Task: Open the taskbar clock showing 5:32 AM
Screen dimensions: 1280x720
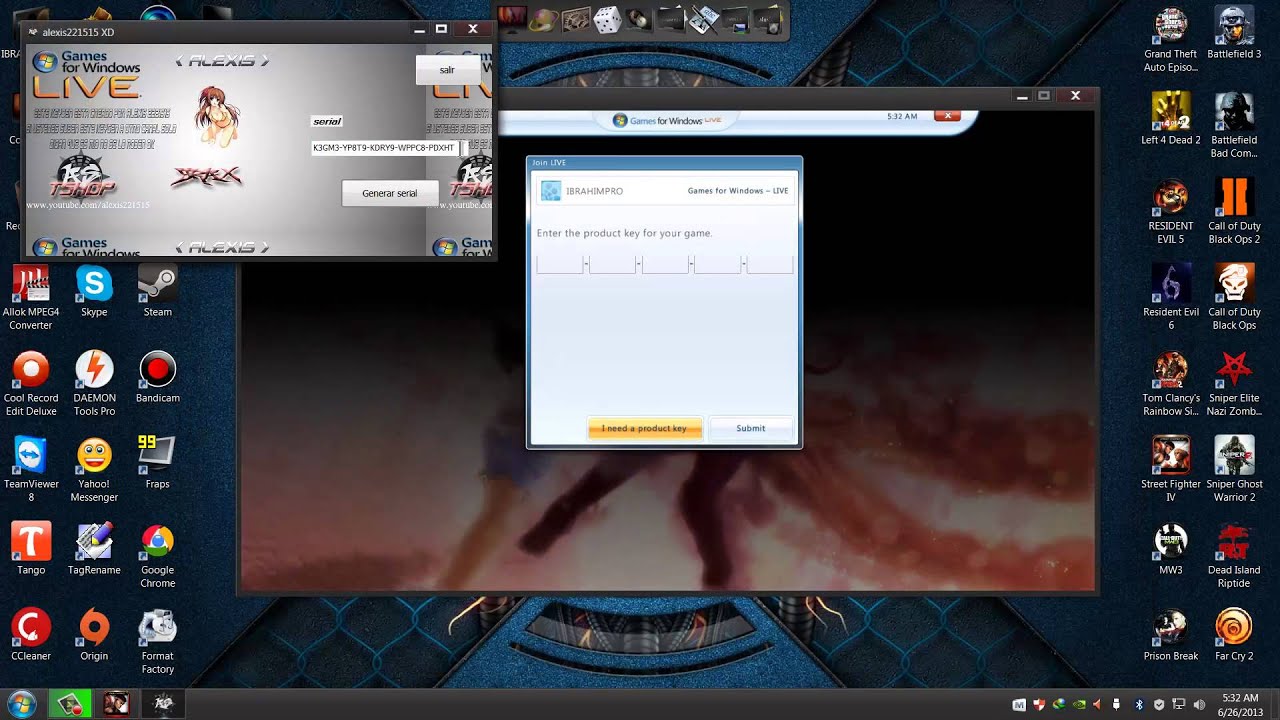Action: coord(1240,704)
